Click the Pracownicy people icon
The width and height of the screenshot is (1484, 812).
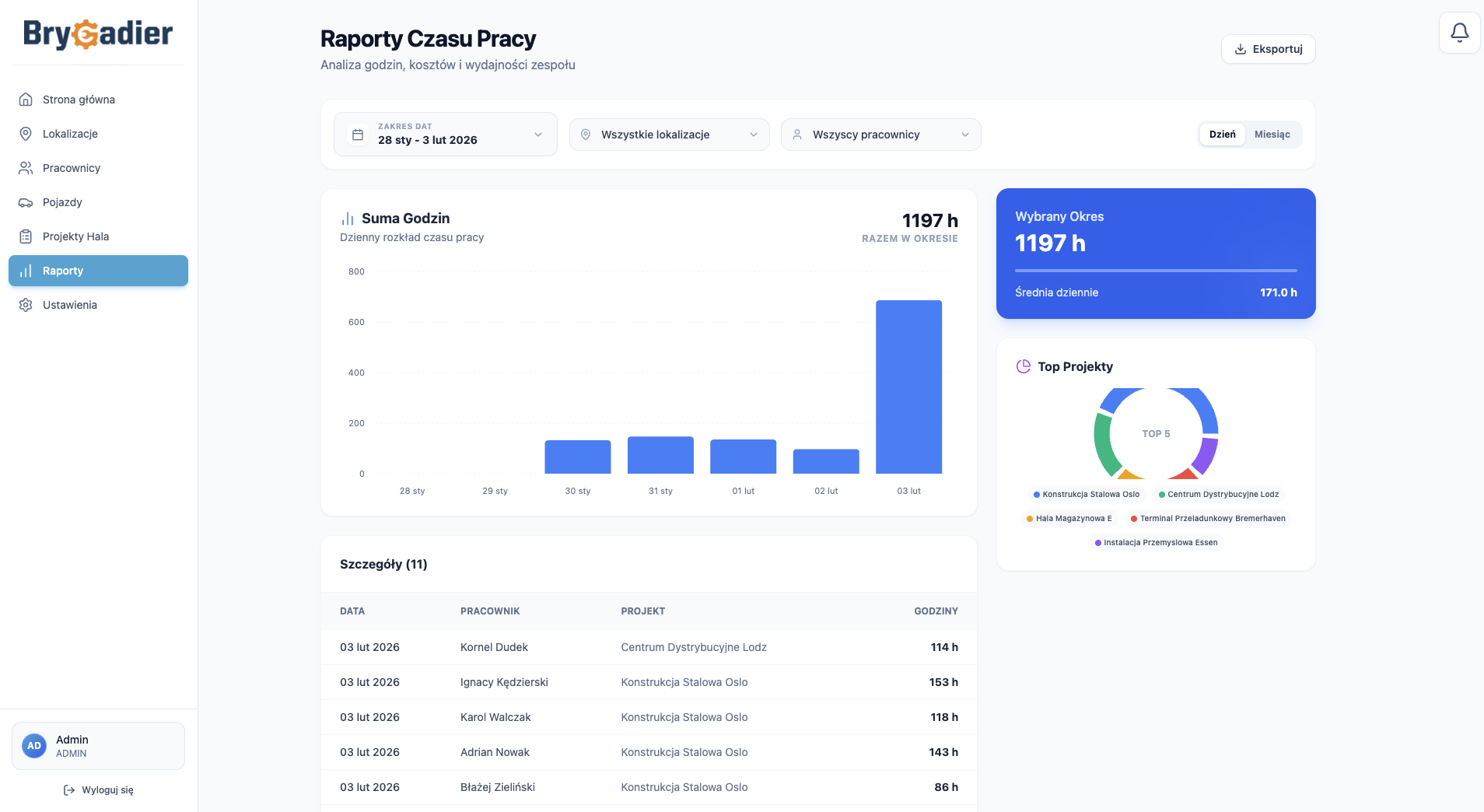26,168
